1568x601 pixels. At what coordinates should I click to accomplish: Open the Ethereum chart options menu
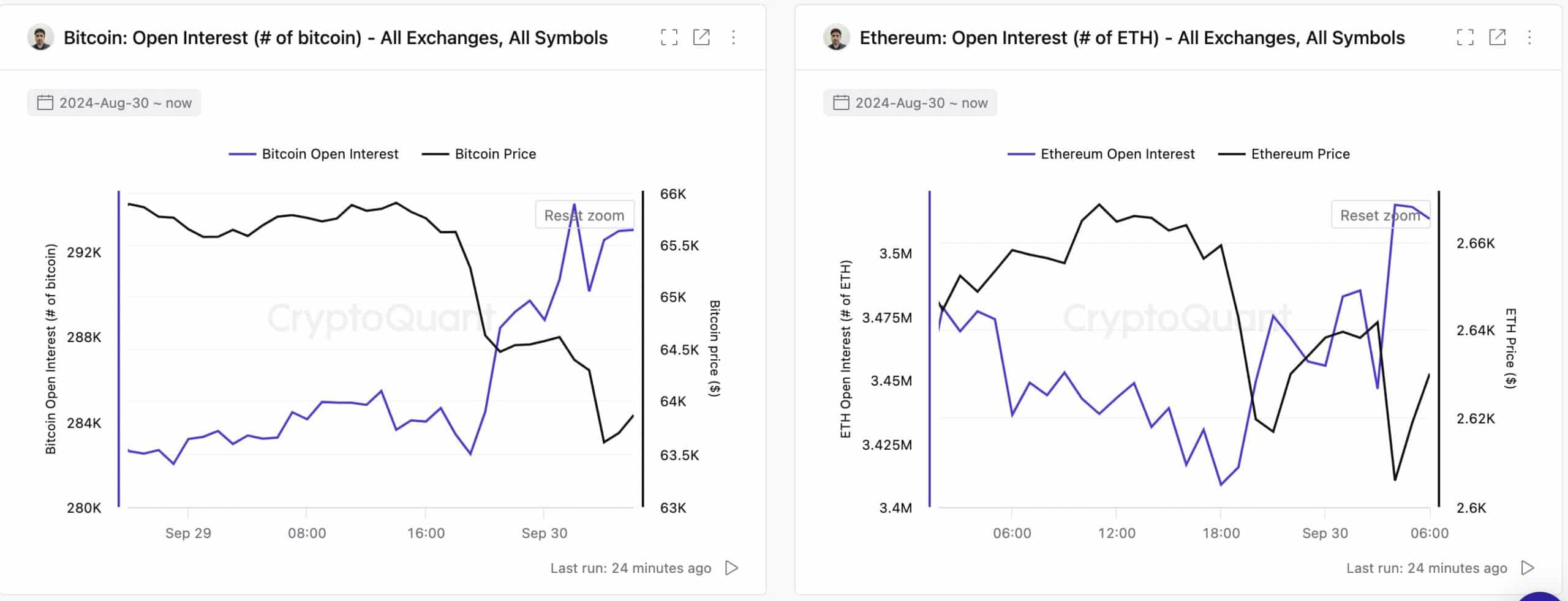[1528, 37]
